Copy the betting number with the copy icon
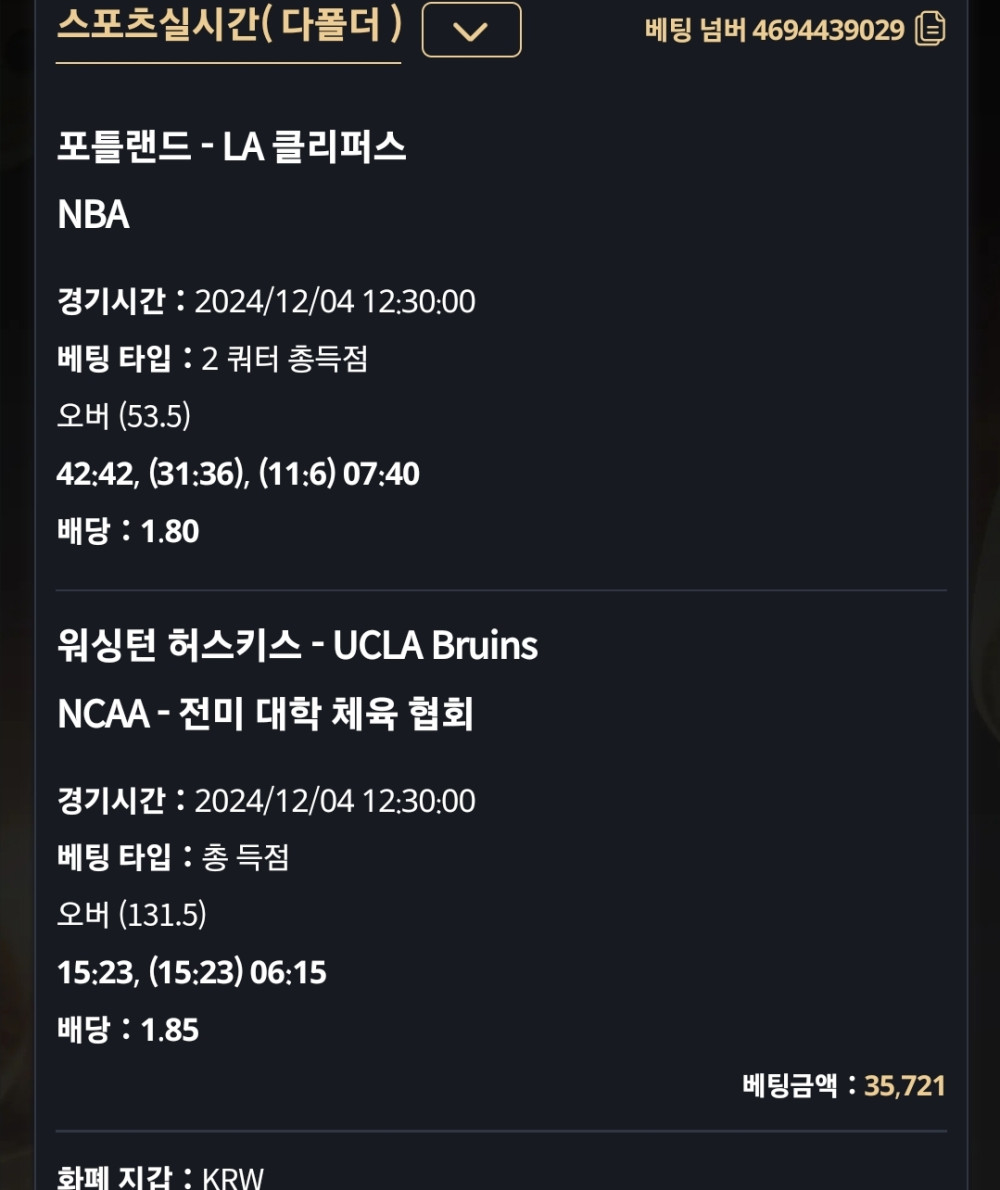 [930, 29]
